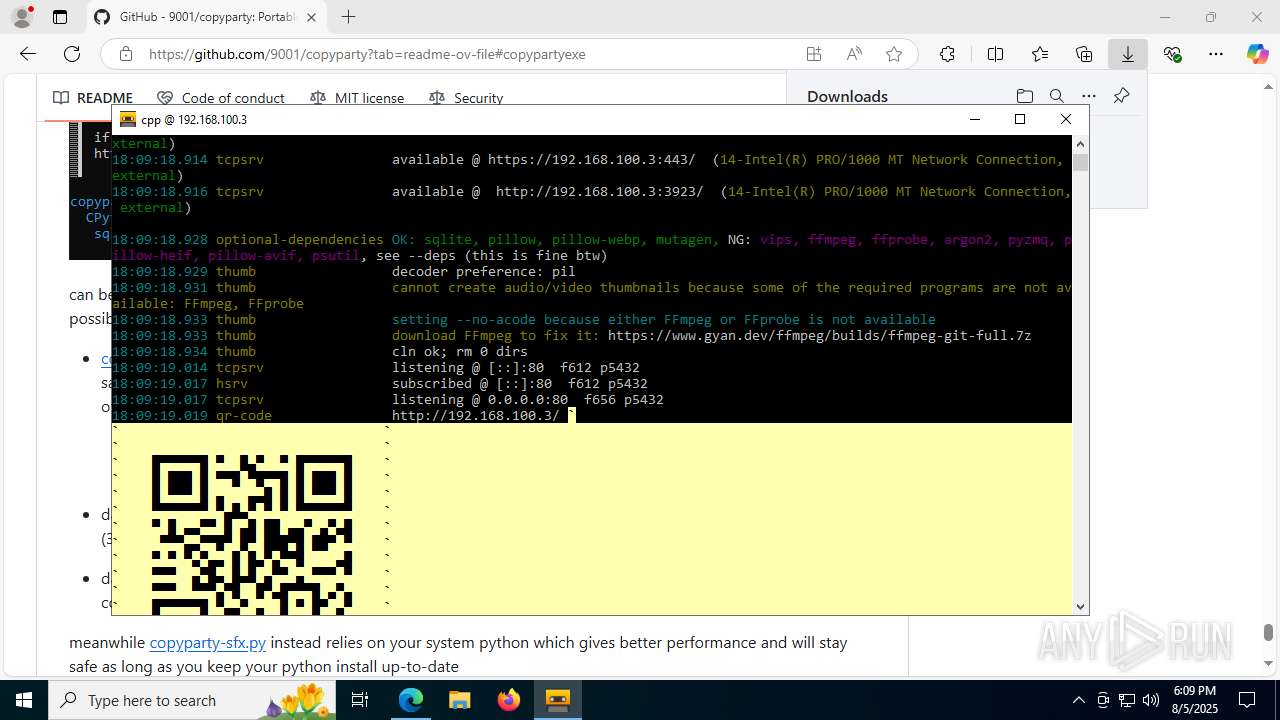This screenshot has width=1280, height=720.
Task: Go back in Edge browser
Action: pyautogui.click(x=28, y=54)
